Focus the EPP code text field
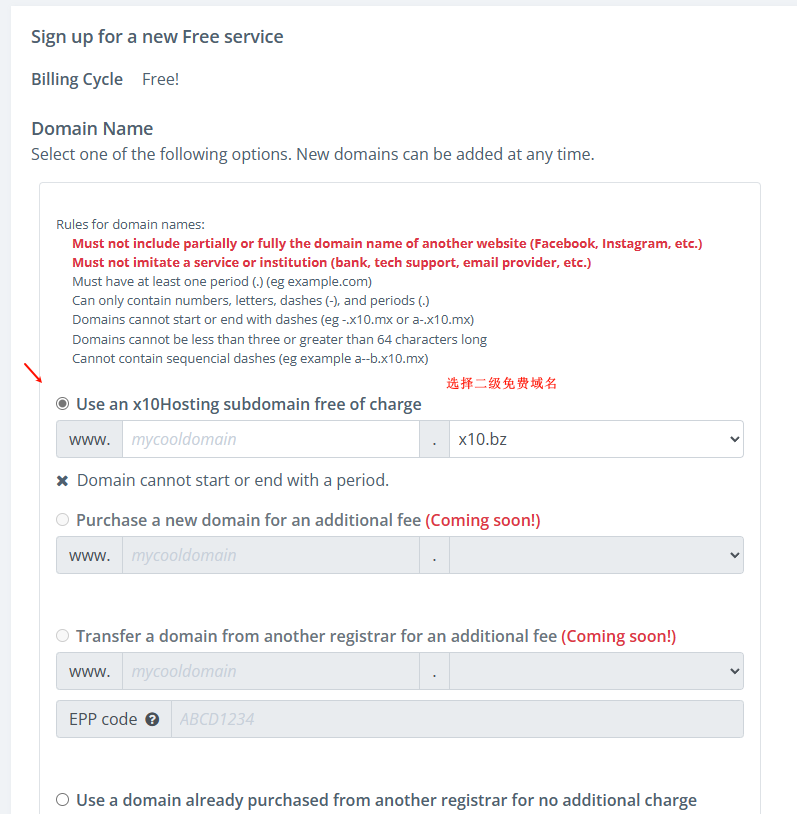The height and width of the screenshot is (814, 797). pyautogui.click(x=456, y=719)
